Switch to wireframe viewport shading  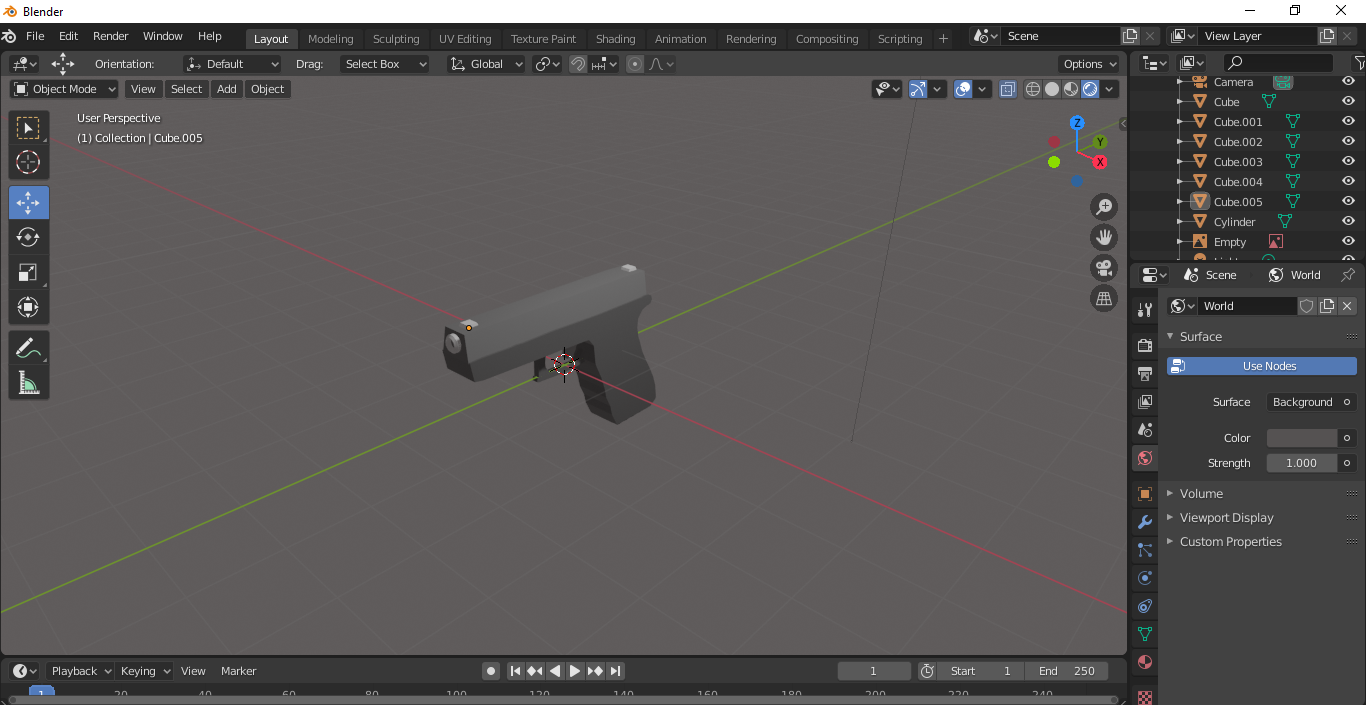click(1033, 89)
